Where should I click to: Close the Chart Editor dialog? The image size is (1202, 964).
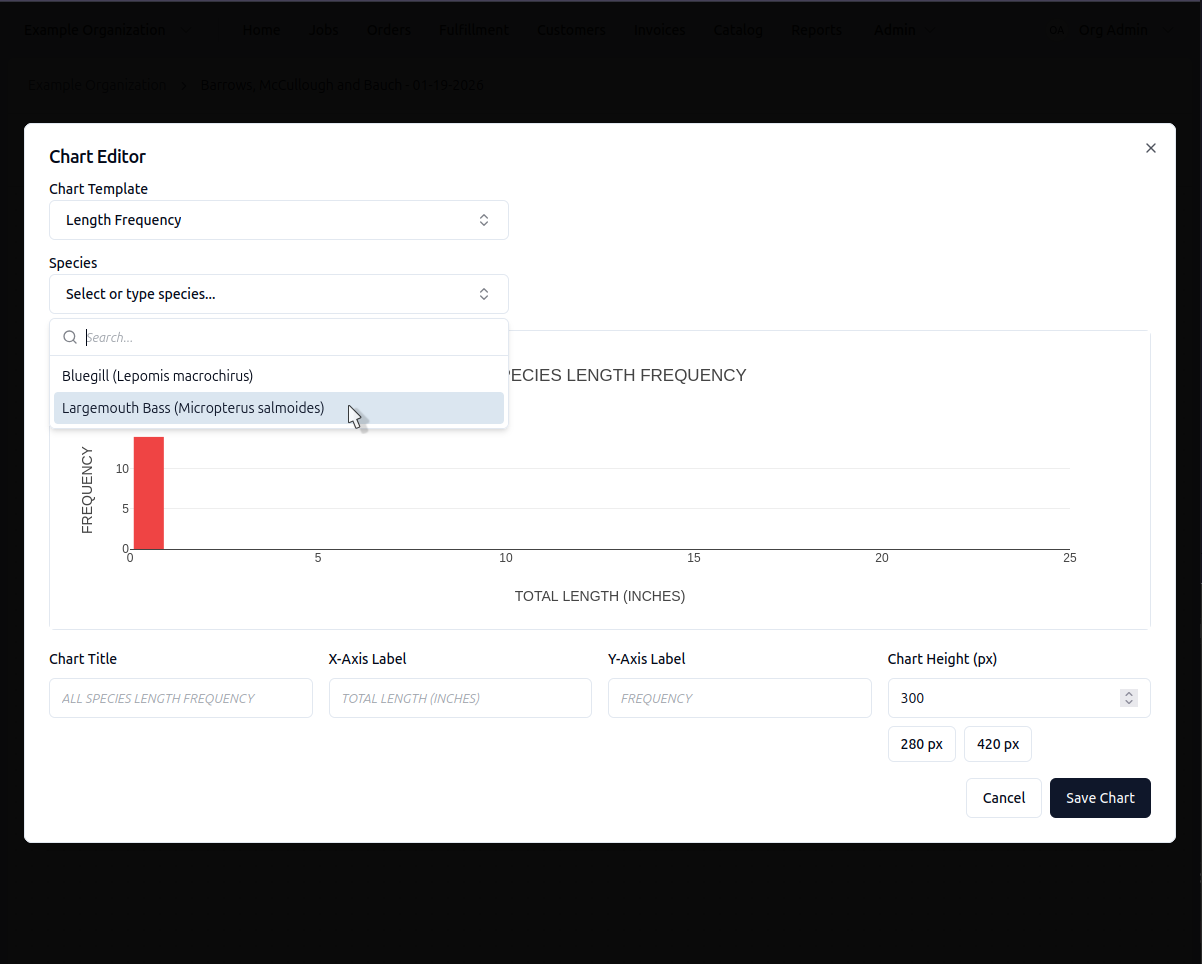tap(1150, 148)
